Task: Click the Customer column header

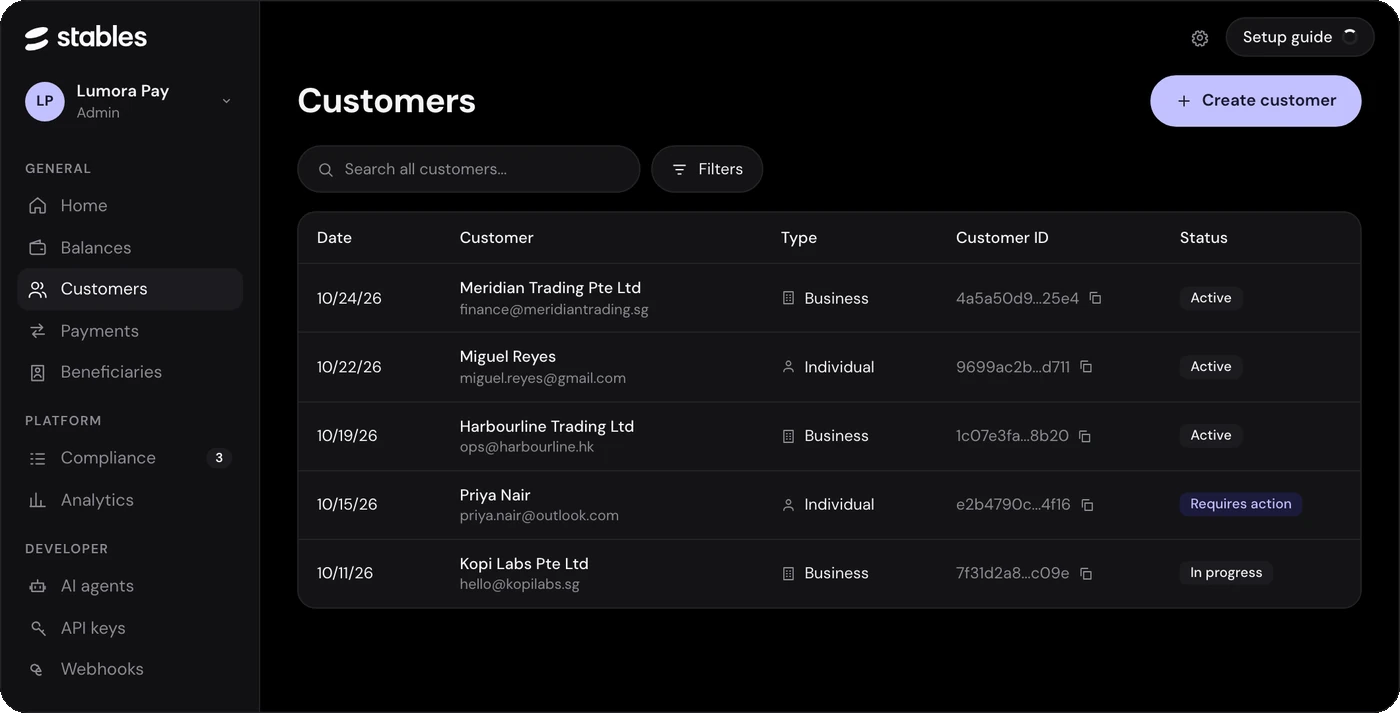Action: click(496, 238)
